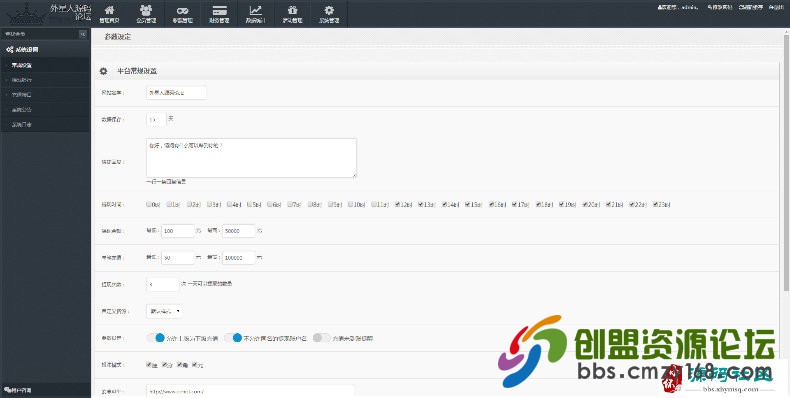Check the 3时 hour checkbox
Screen dimensions: 790x398
click(x=210, y=204)
